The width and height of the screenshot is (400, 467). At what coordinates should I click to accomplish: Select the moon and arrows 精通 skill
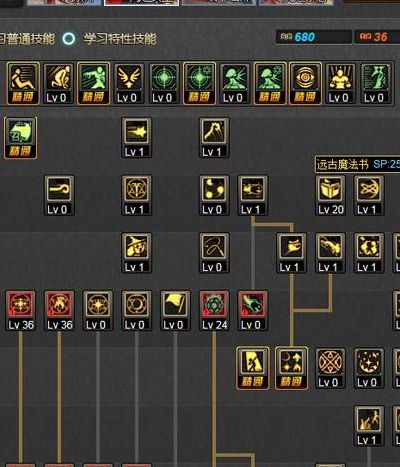pos(291,368)
